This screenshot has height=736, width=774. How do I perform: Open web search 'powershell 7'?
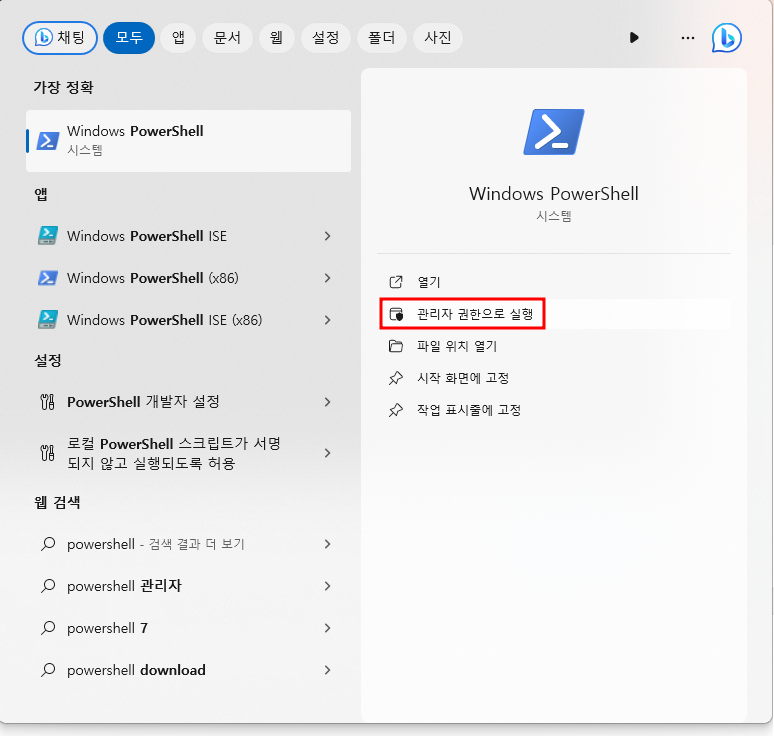pyautogui.click(x=189, y=628)
